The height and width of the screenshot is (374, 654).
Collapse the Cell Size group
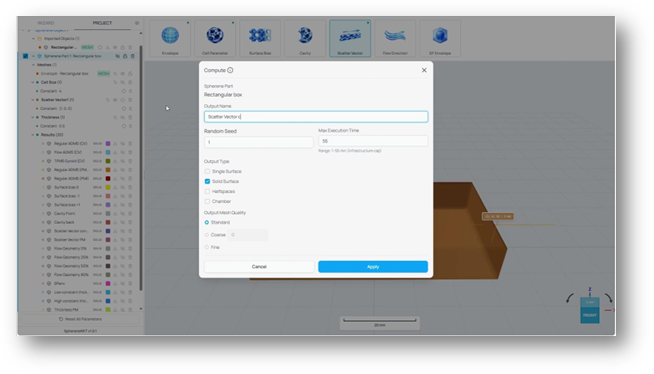click(x=33, y=82)
